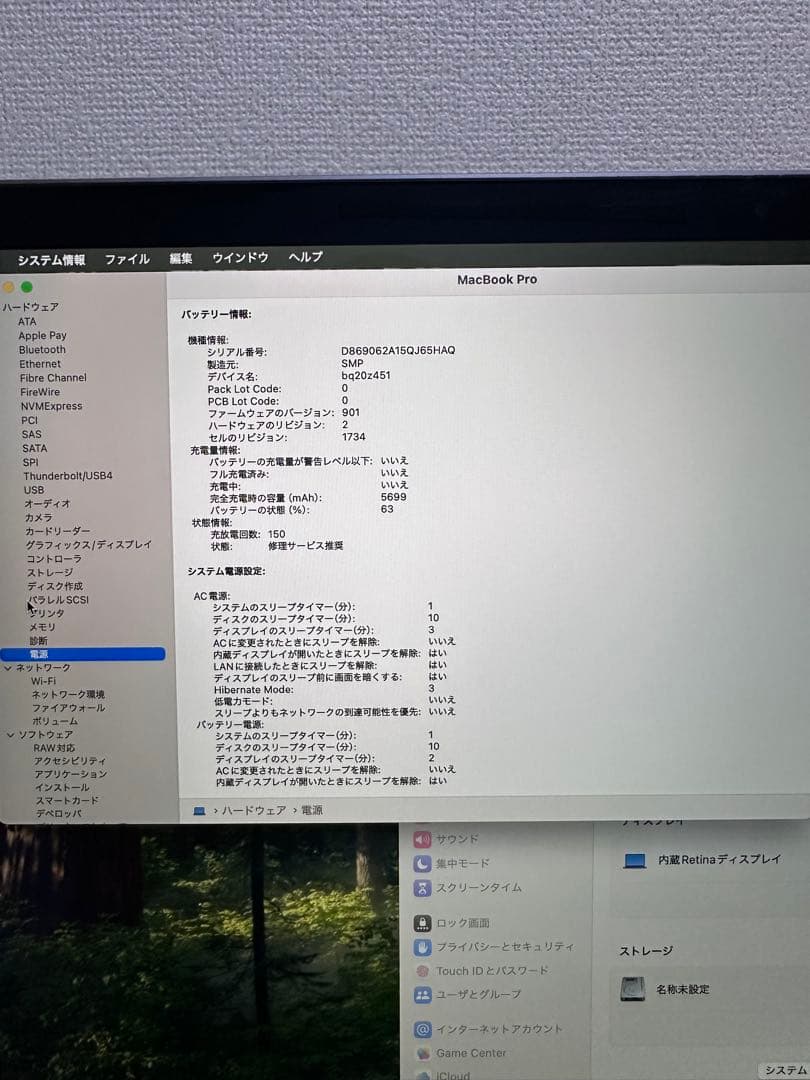Open the ウインドウ menu
The width and height of the screenshot is (810, 1080).
pos(239,258)
